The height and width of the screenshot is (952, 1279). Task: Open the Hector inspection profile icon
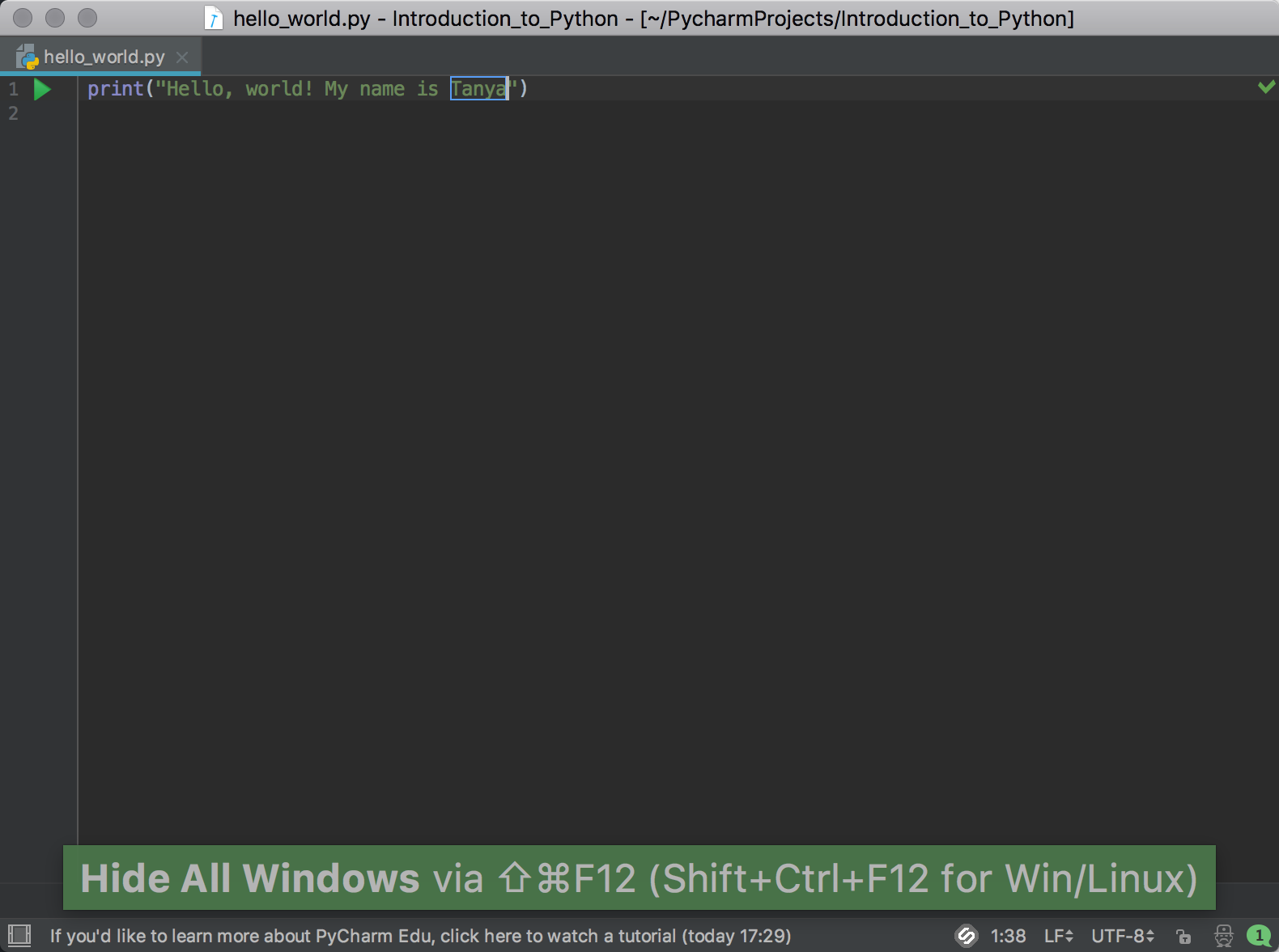coord(1224,936)
